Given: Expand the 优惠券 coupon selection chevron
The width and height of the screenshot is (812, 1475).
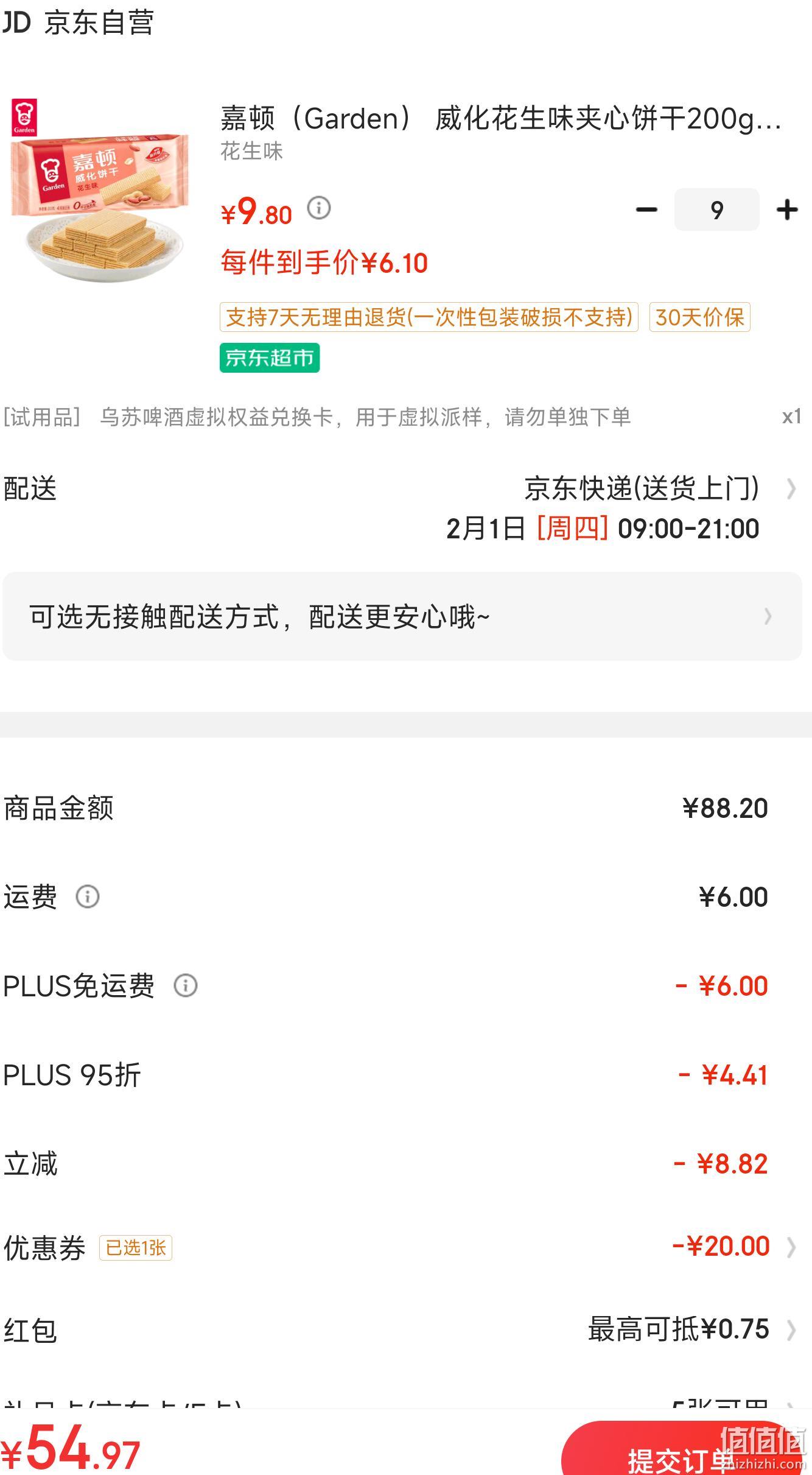Looking at the screenshot, I should (x=791, y=1247).
